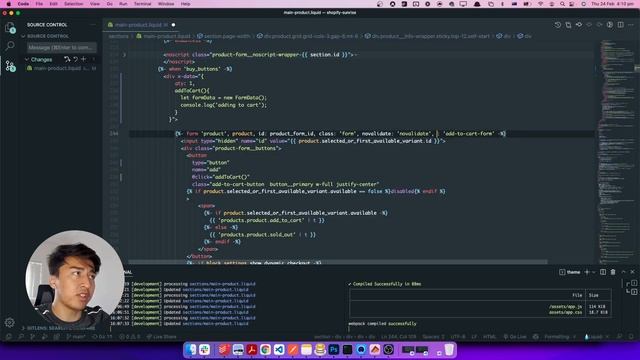Kill the terminal with trash icon
The height and width of the screenshot is (360, 640).
(x=613, y=272)
